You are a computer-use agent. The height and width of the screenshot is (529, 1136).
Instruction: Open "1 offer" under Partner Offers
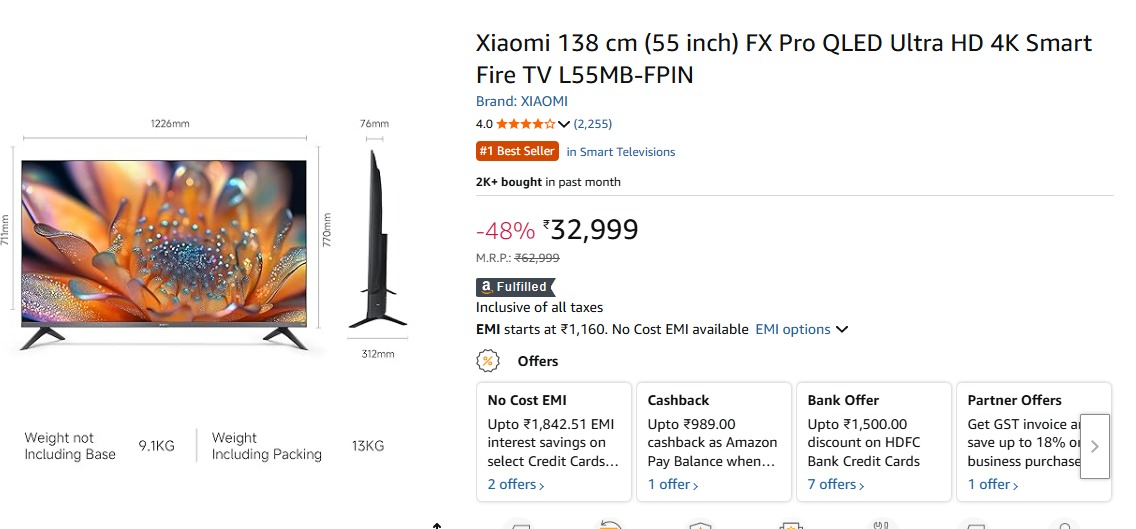[x=993, y=485]
